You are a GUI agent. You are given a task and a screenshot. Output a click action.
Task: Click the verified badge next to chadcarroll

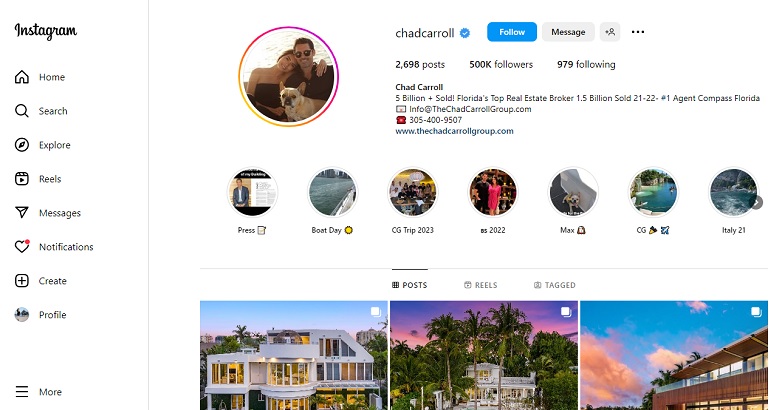[x=465, y=33]
